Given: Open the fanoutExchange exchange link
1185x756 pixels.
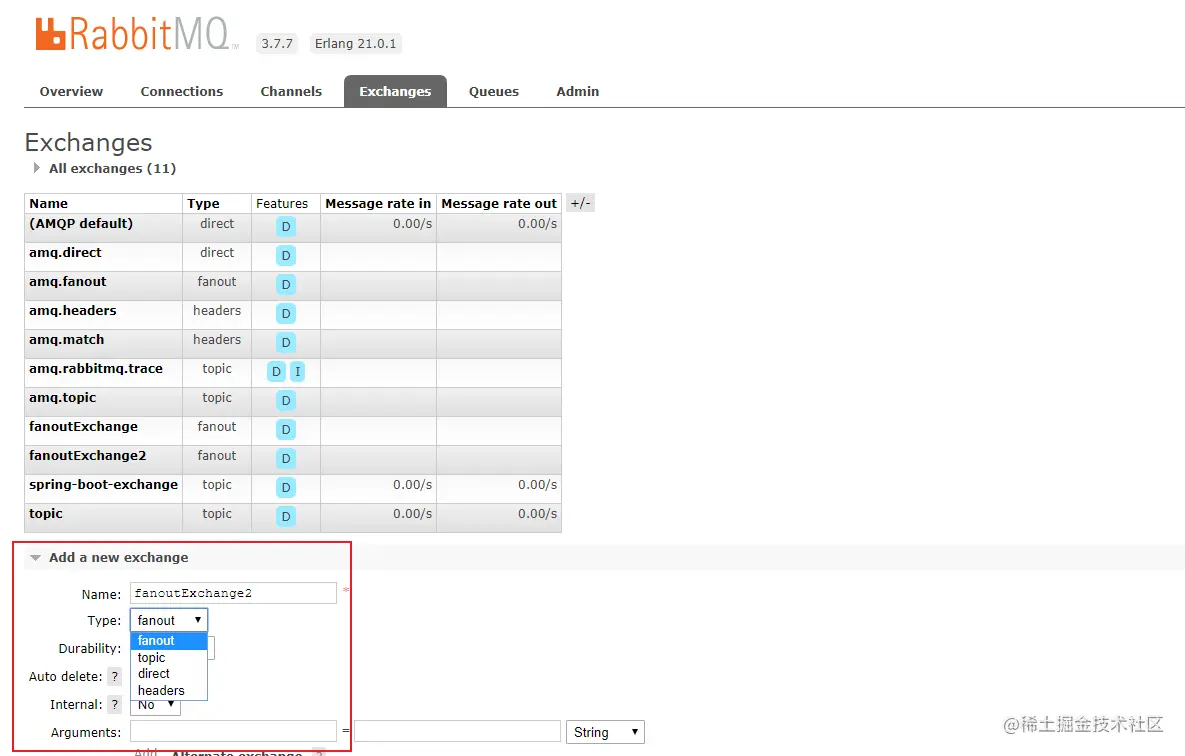Looking at the screenshot, I should click(x=83, y=426).
